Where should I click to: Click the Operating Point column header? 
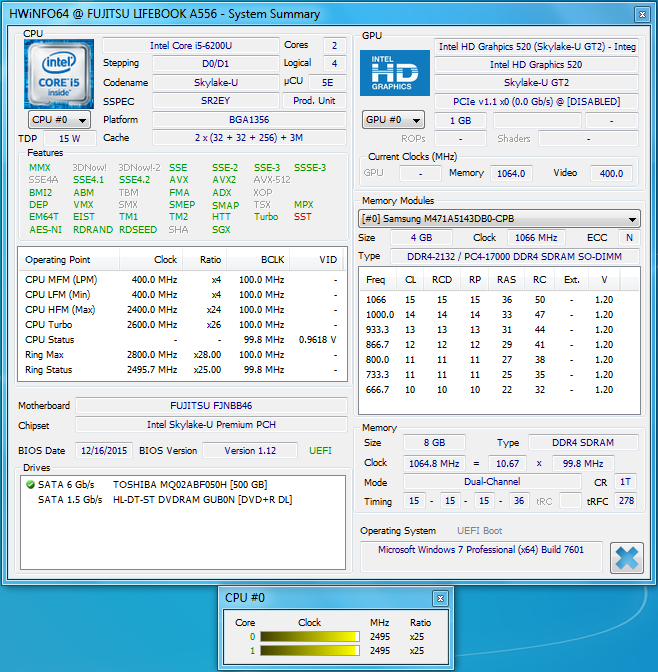tap(69, 260)
